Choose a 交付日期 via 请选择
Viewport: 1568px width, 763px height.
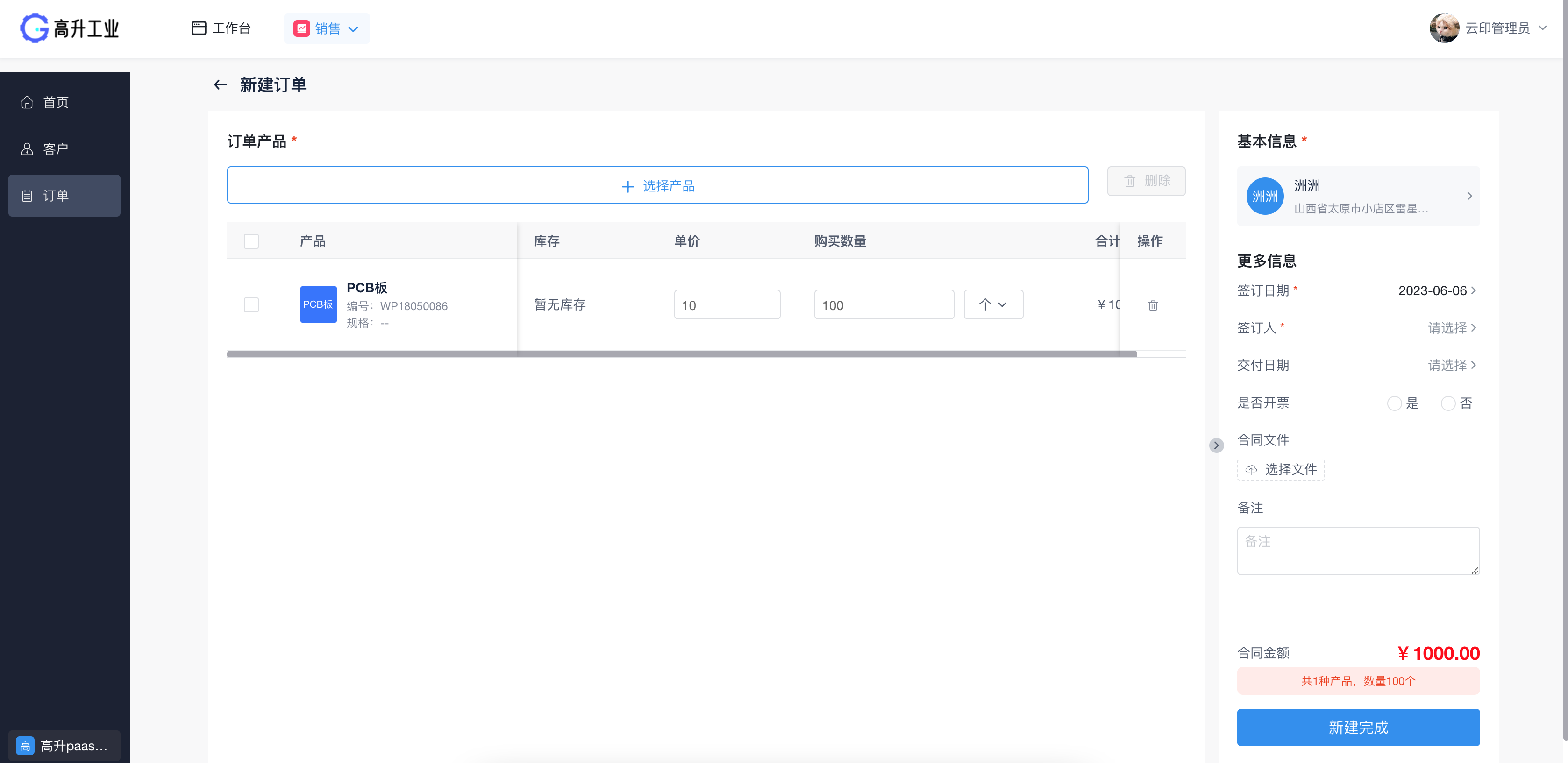[x=1452, y=365]
